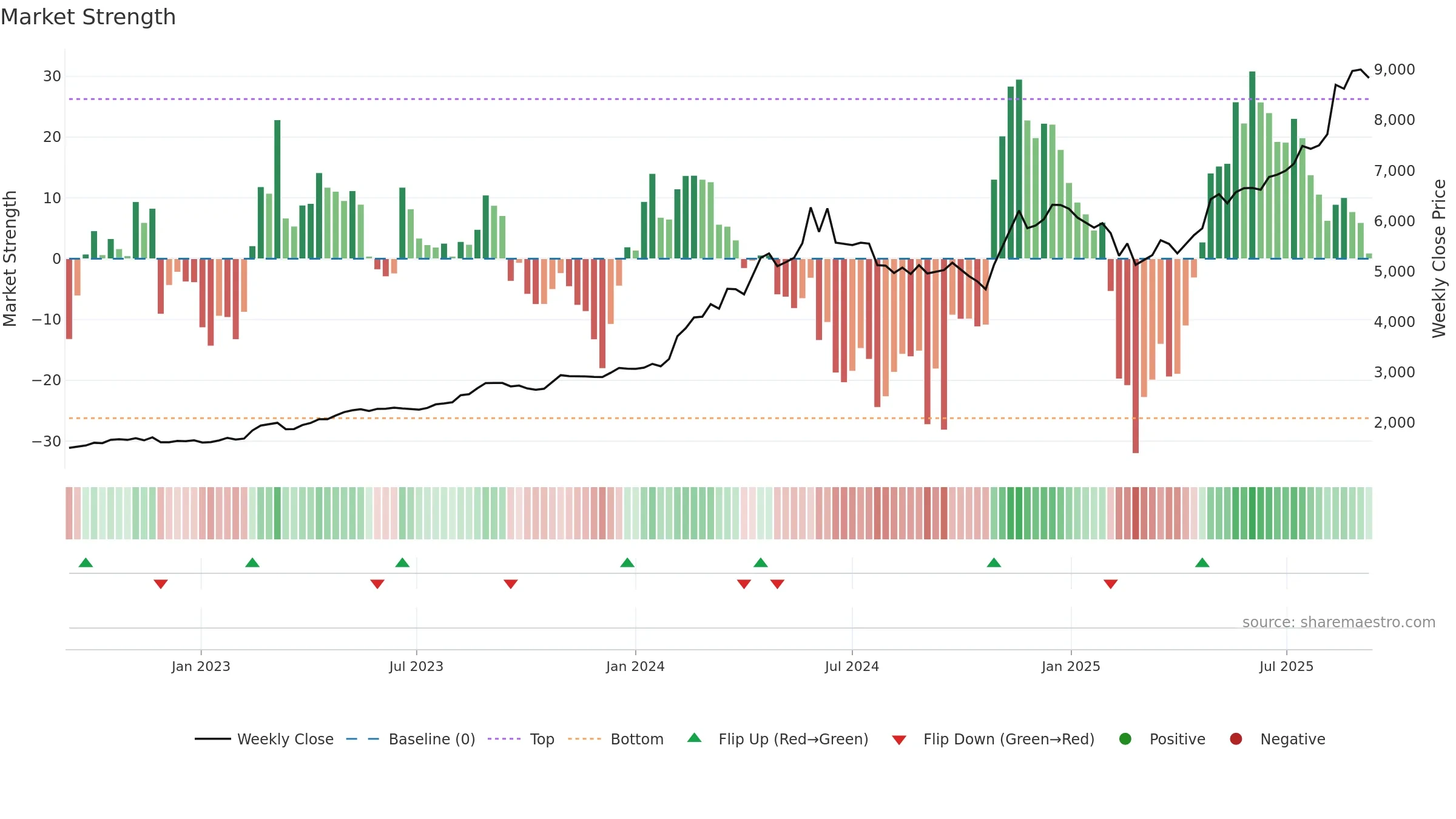Image resolution: width=1456 pixels, height=819 pixels.
Task: Click the Jan 2025 x-axis label
Action: pos(1071,667)
